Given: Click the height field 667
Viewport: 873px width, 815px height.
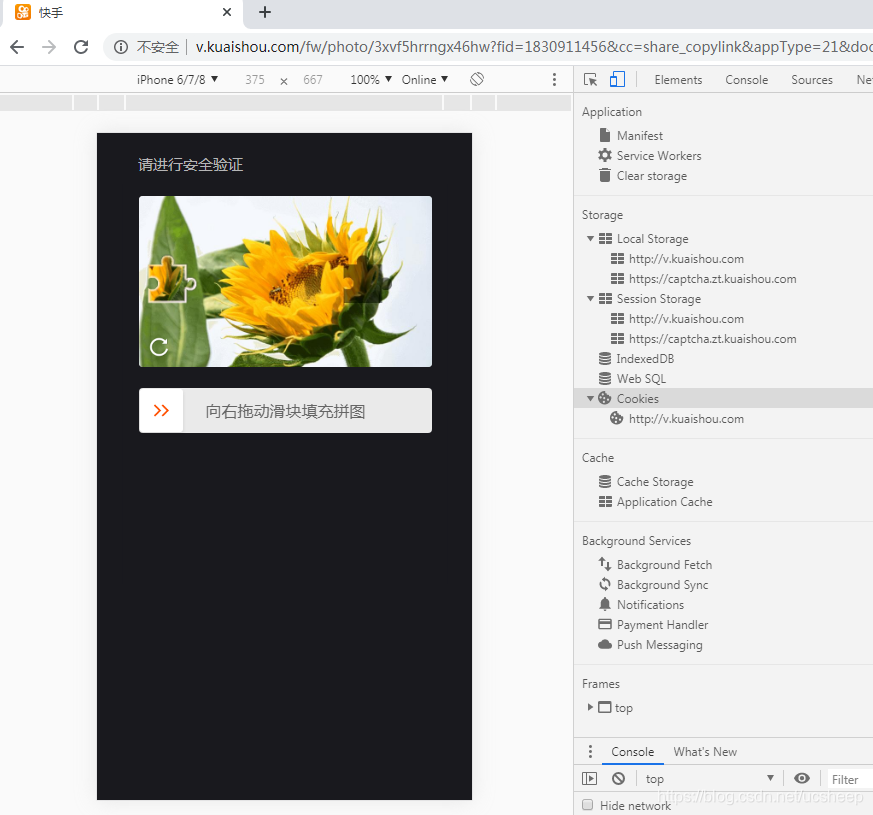Looking at the screenshot, I should pos(313,80).
